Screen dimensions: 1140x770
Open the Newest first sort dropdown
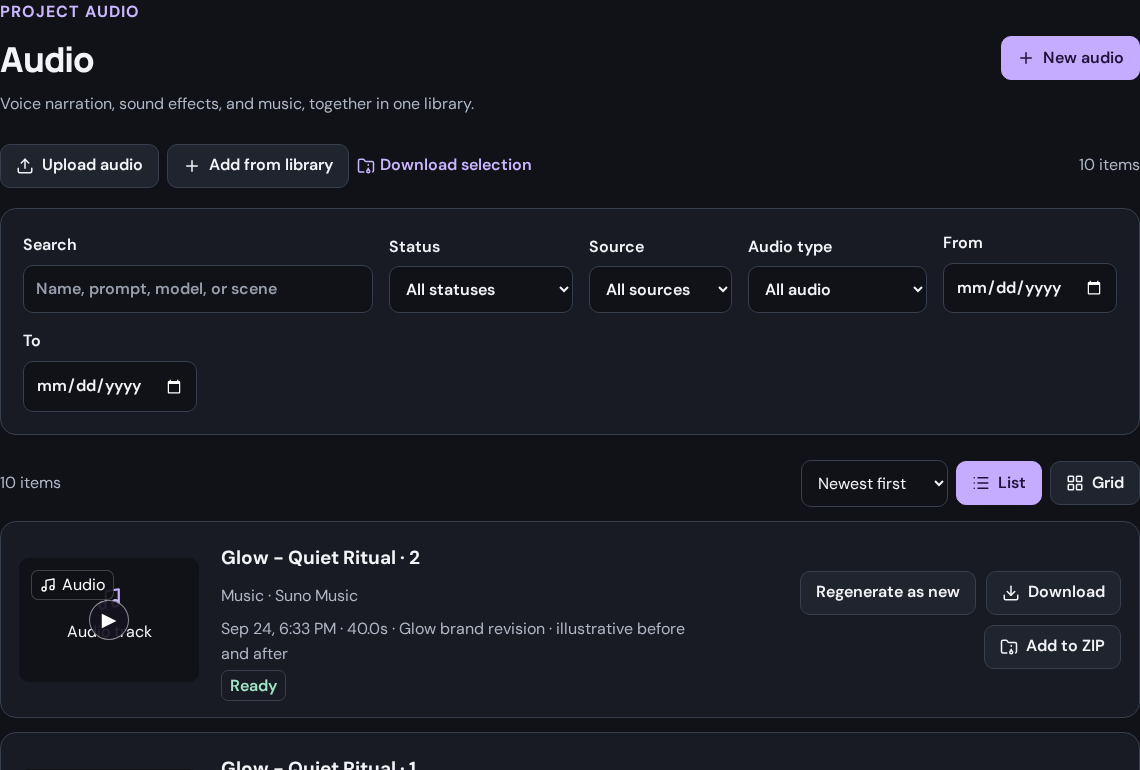875,484
